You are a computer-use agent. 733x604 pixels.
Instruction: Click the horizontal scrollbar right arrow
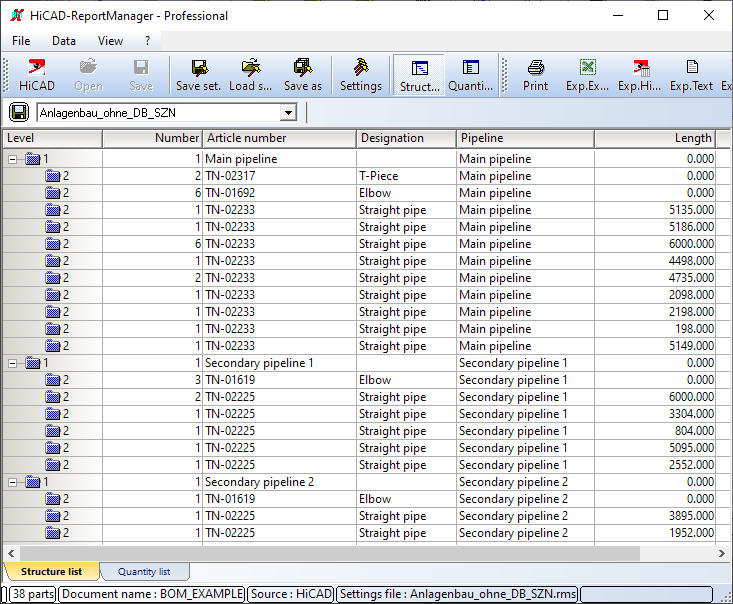722,554
